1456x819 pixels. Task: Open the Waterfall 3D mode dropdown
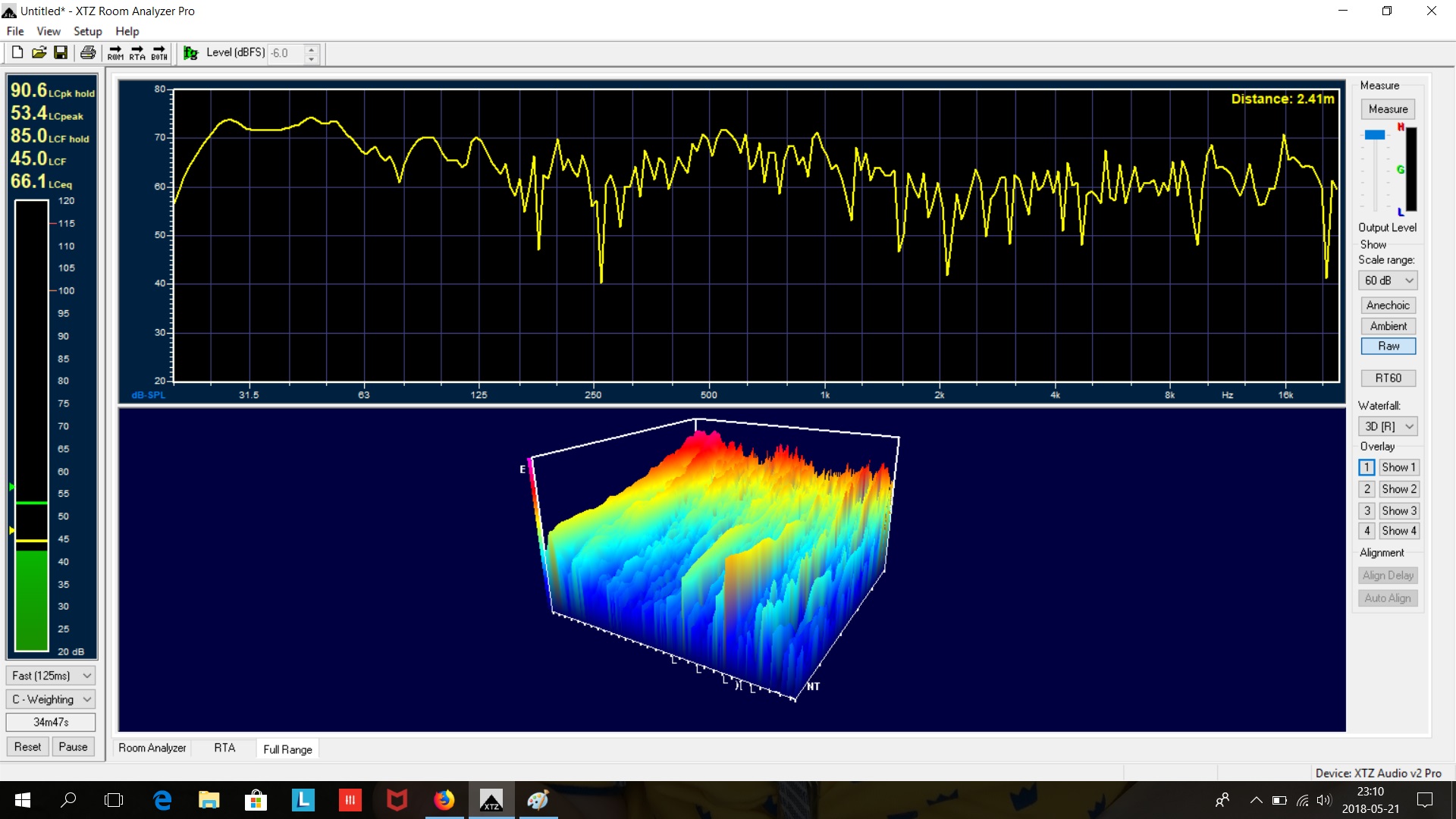point(1388,426)
